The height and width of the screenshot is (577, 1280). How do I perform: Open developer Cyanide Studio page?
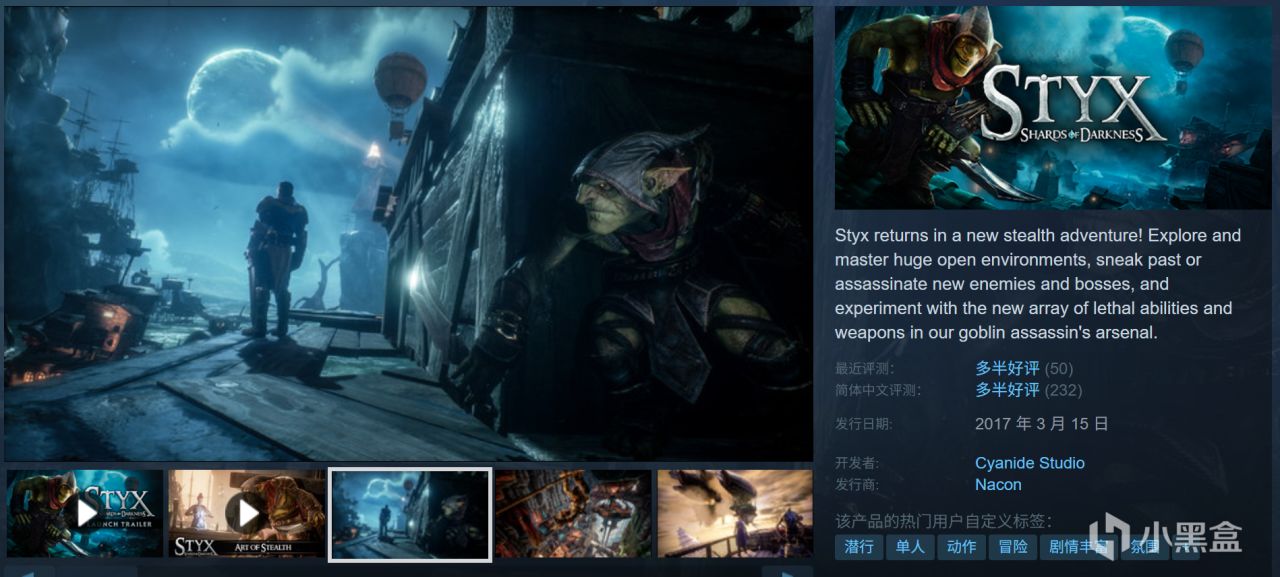point(1030,463)
